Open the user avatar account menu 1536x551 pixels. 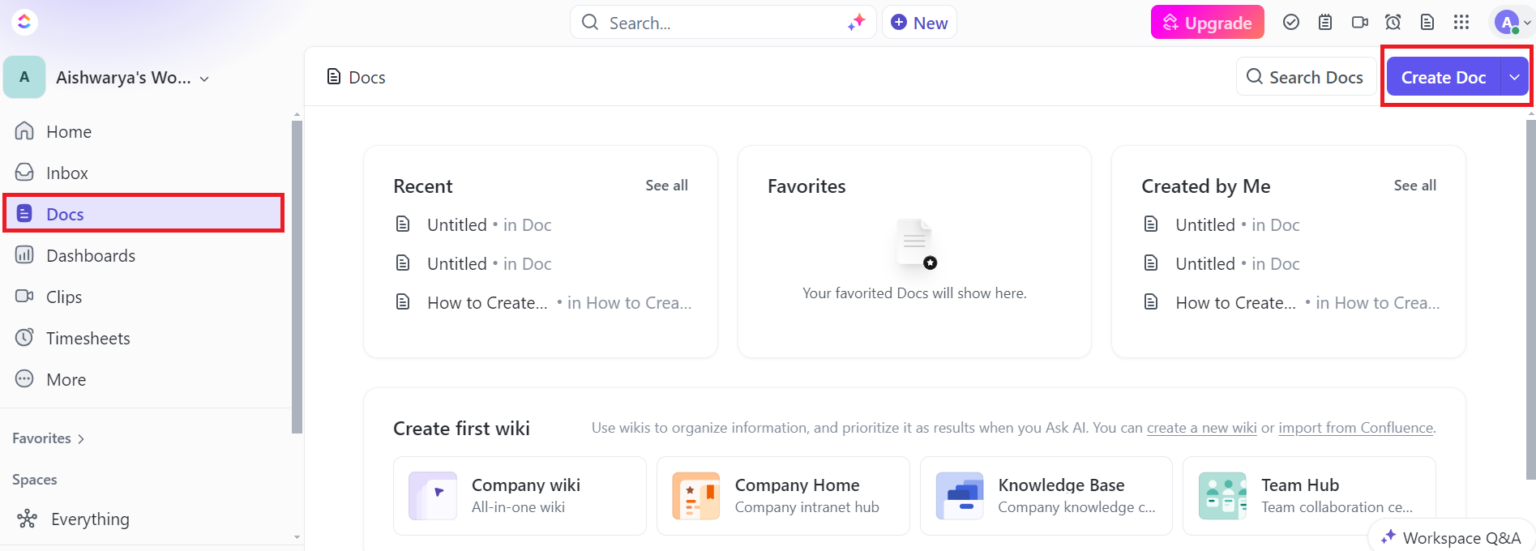(x=1507, y=22)
